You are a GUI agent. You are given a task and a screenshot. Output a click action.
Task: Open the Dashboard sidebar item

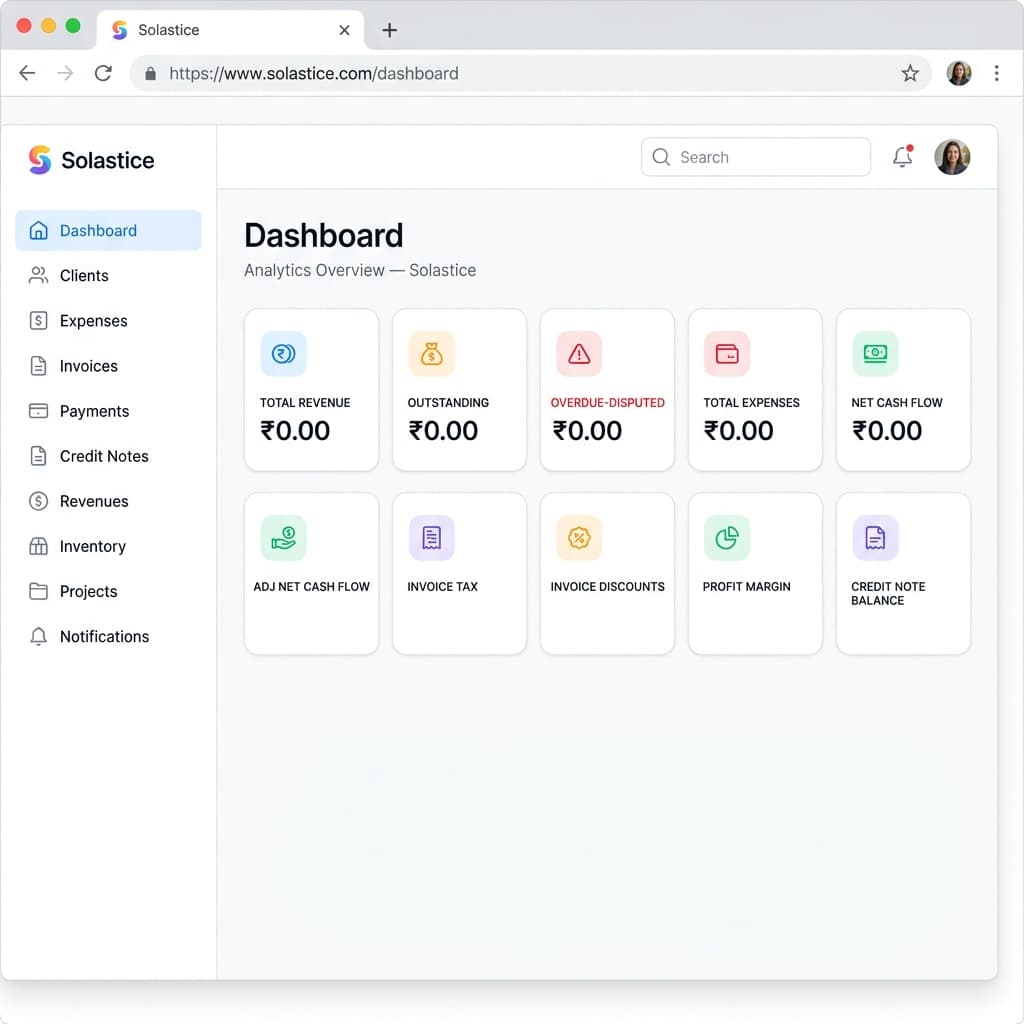click(108, 231)
